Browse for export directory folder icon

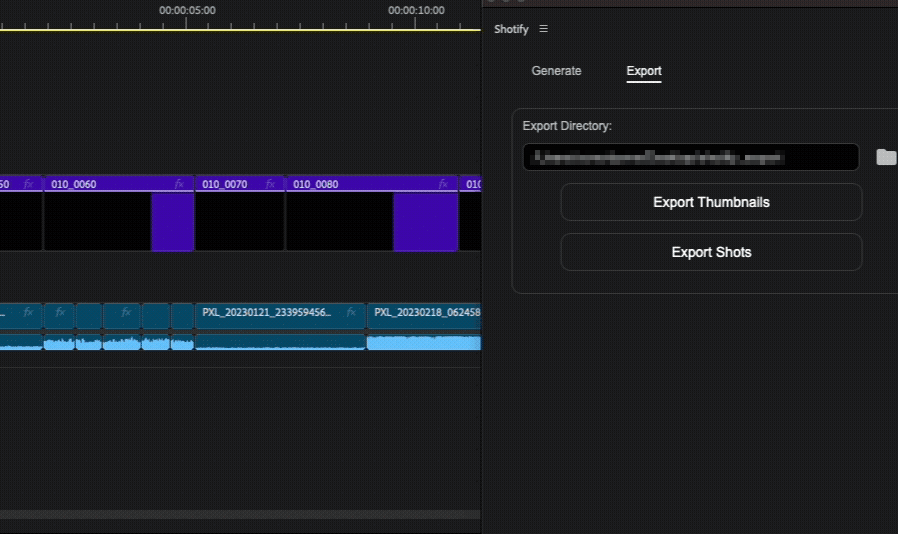(x=886, y=157)
